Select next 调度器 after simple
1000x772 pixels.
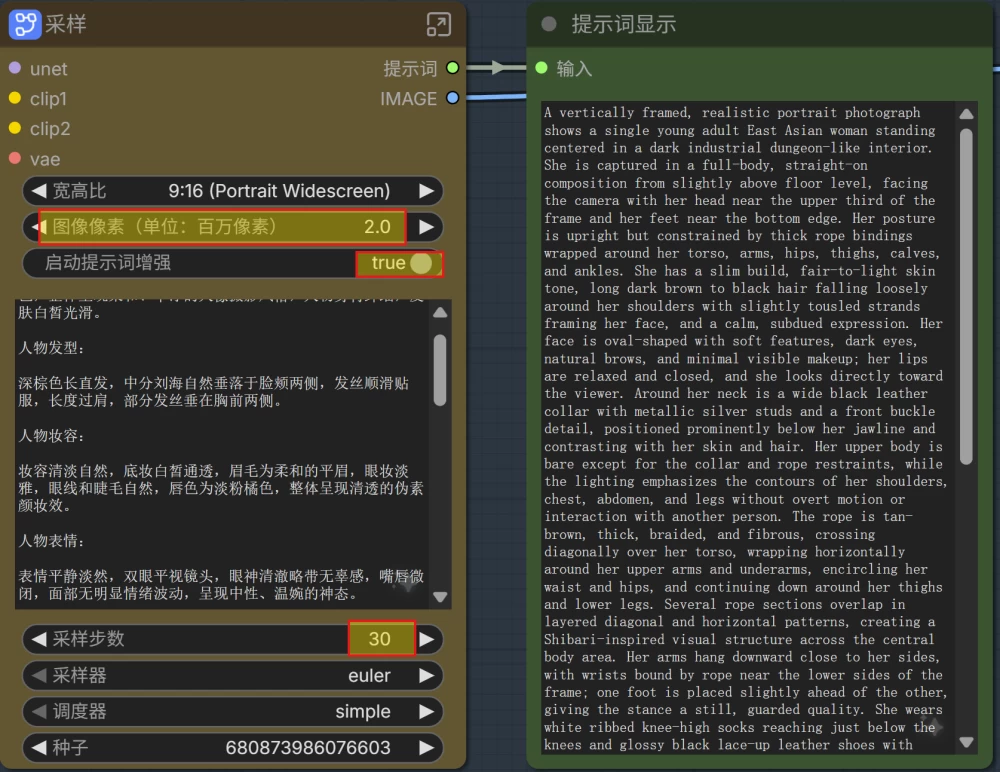pos(426,711)
